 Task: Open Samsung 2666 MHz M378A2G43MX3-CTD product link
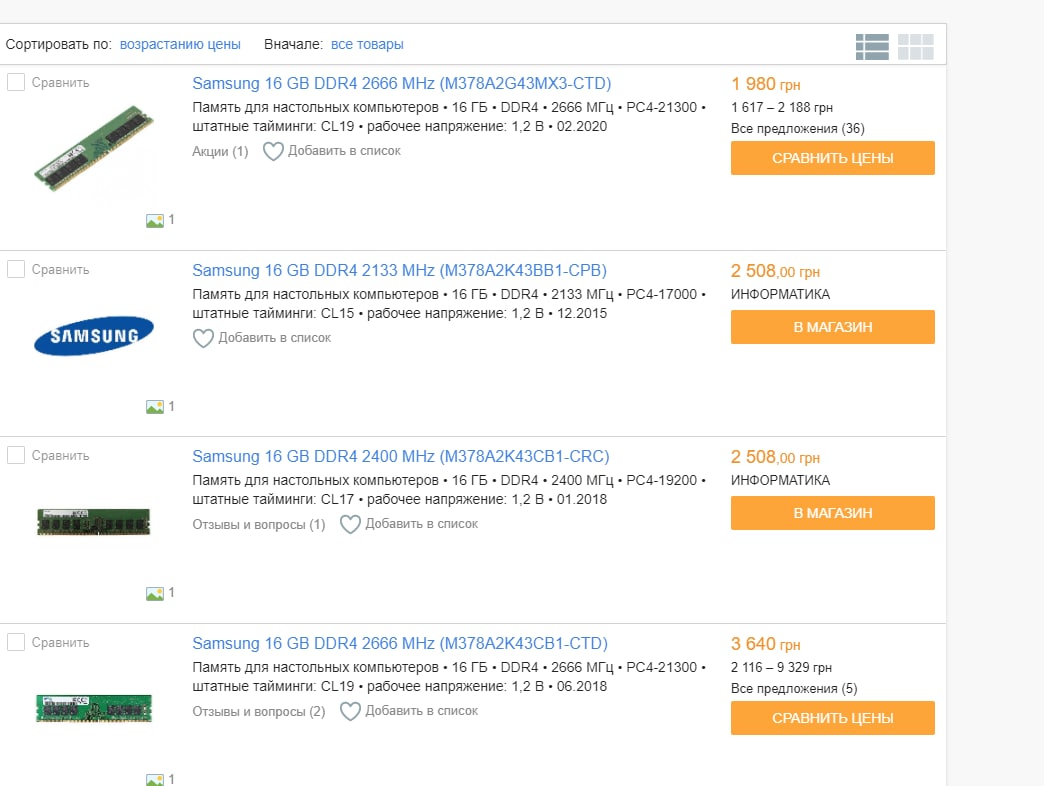click(401, 83)
